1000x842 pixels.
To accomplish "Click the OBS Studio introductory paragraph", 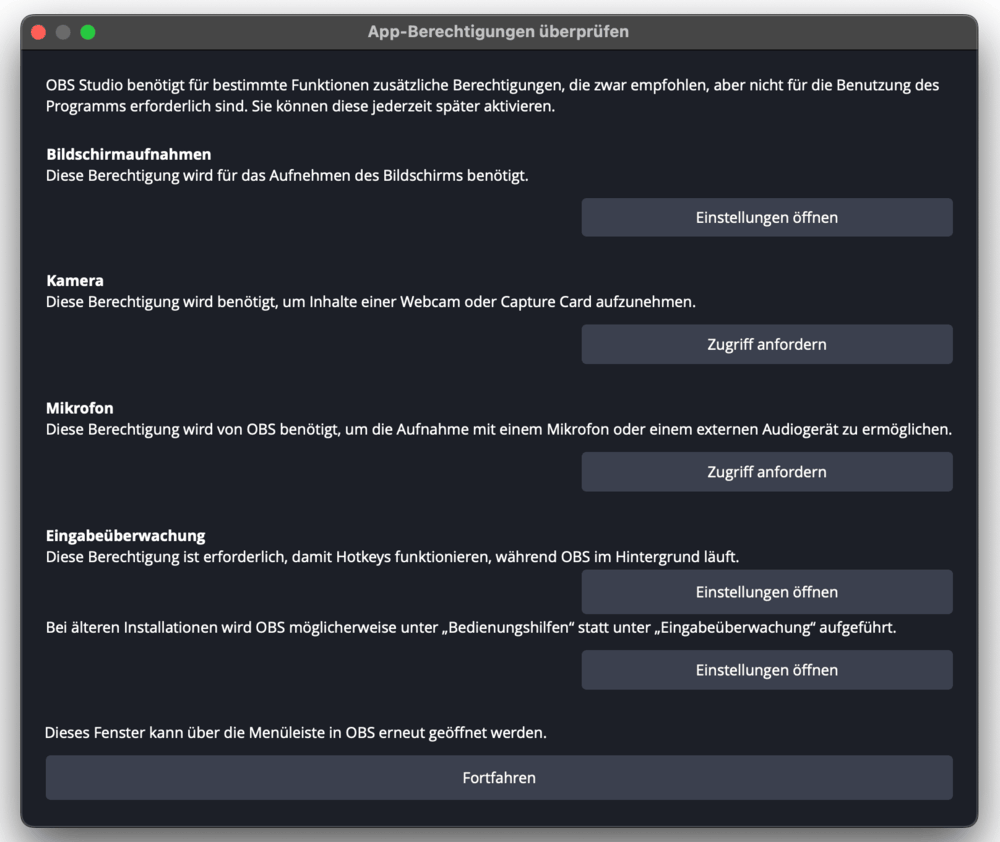I will pos(492,95).
